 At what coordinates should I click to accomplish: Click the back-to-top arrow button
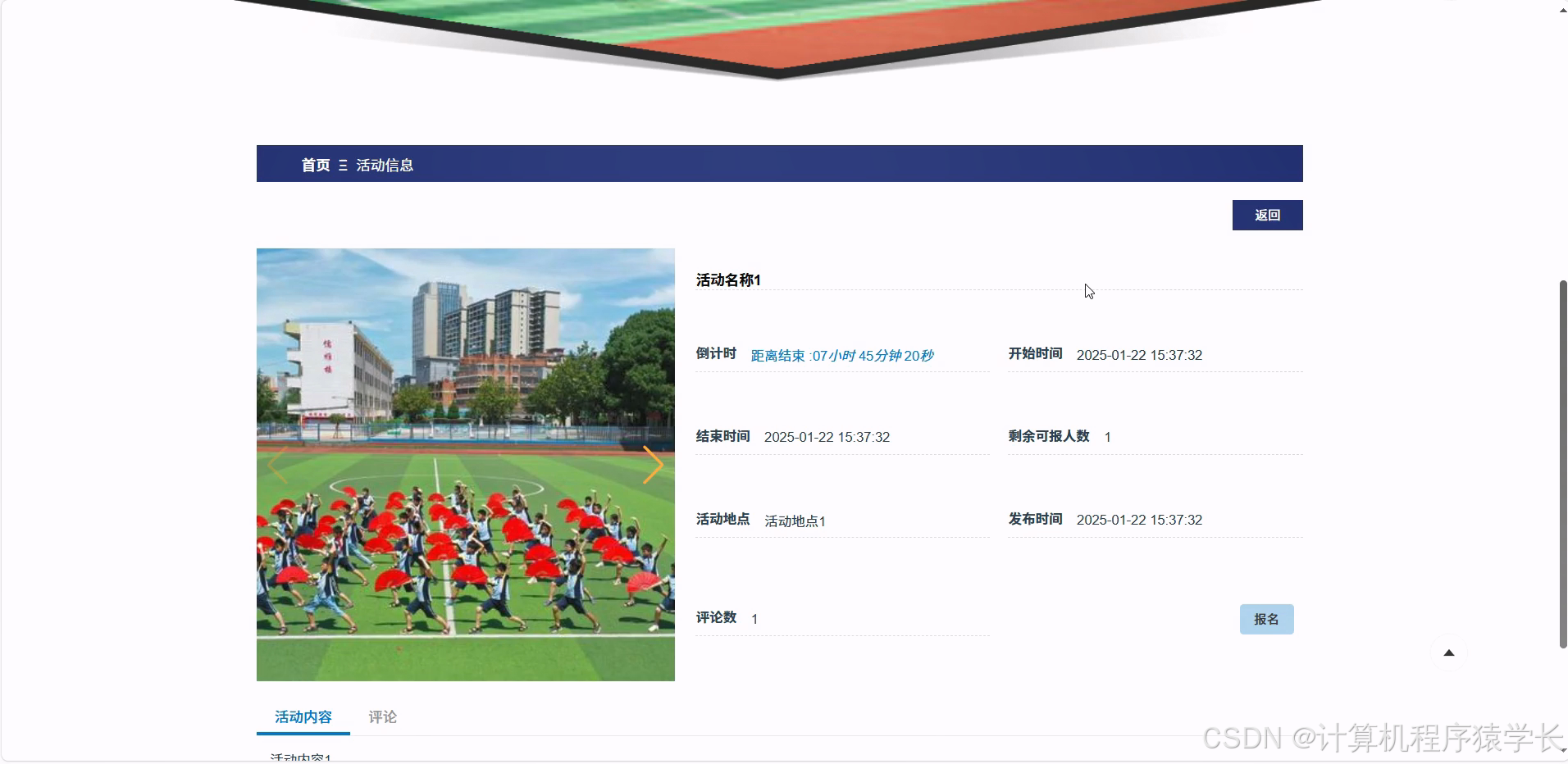[x=1448, y=652]
